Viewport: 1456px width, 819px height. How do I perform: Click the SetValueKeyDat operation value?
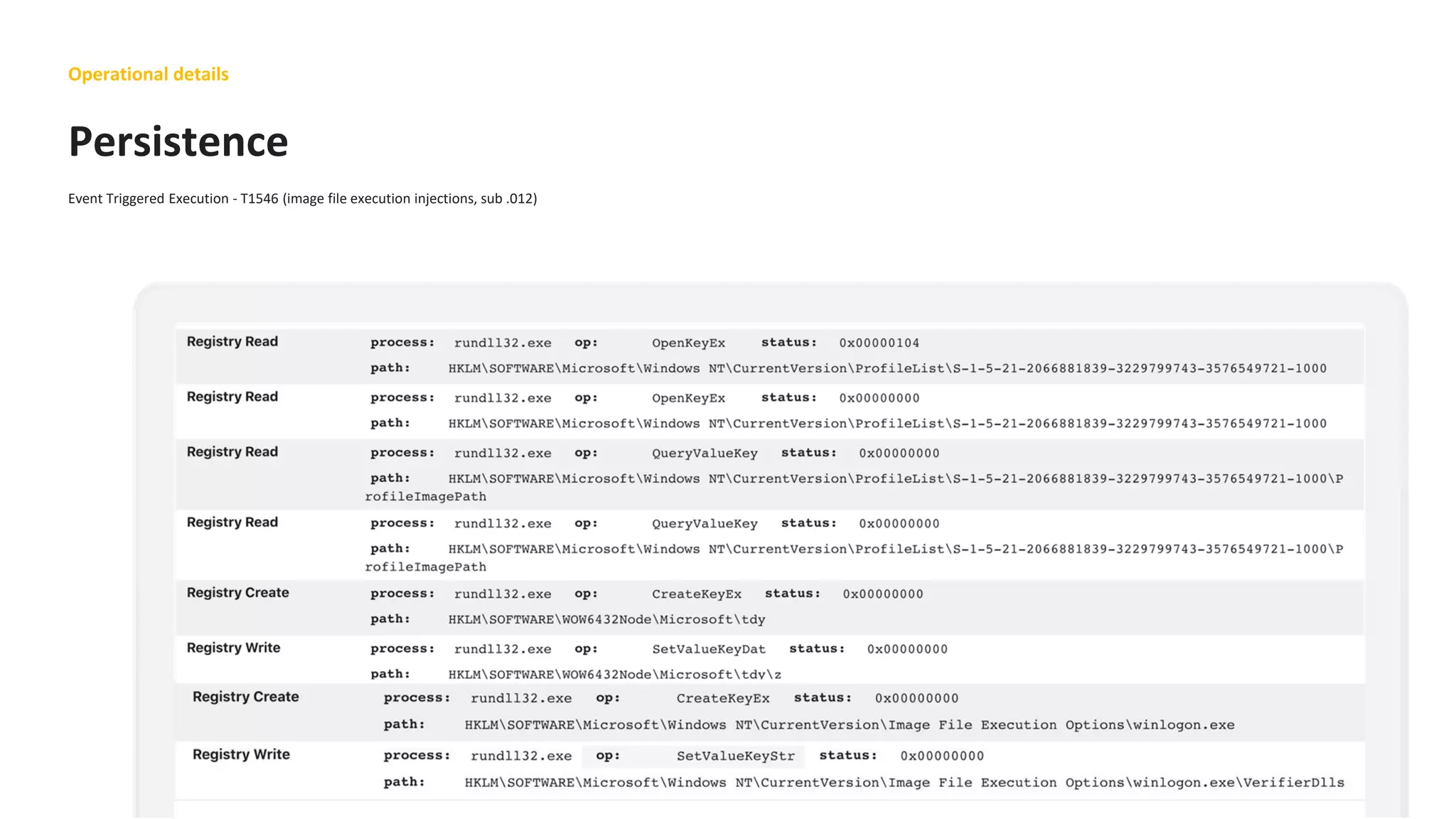[x=709, y=649]
